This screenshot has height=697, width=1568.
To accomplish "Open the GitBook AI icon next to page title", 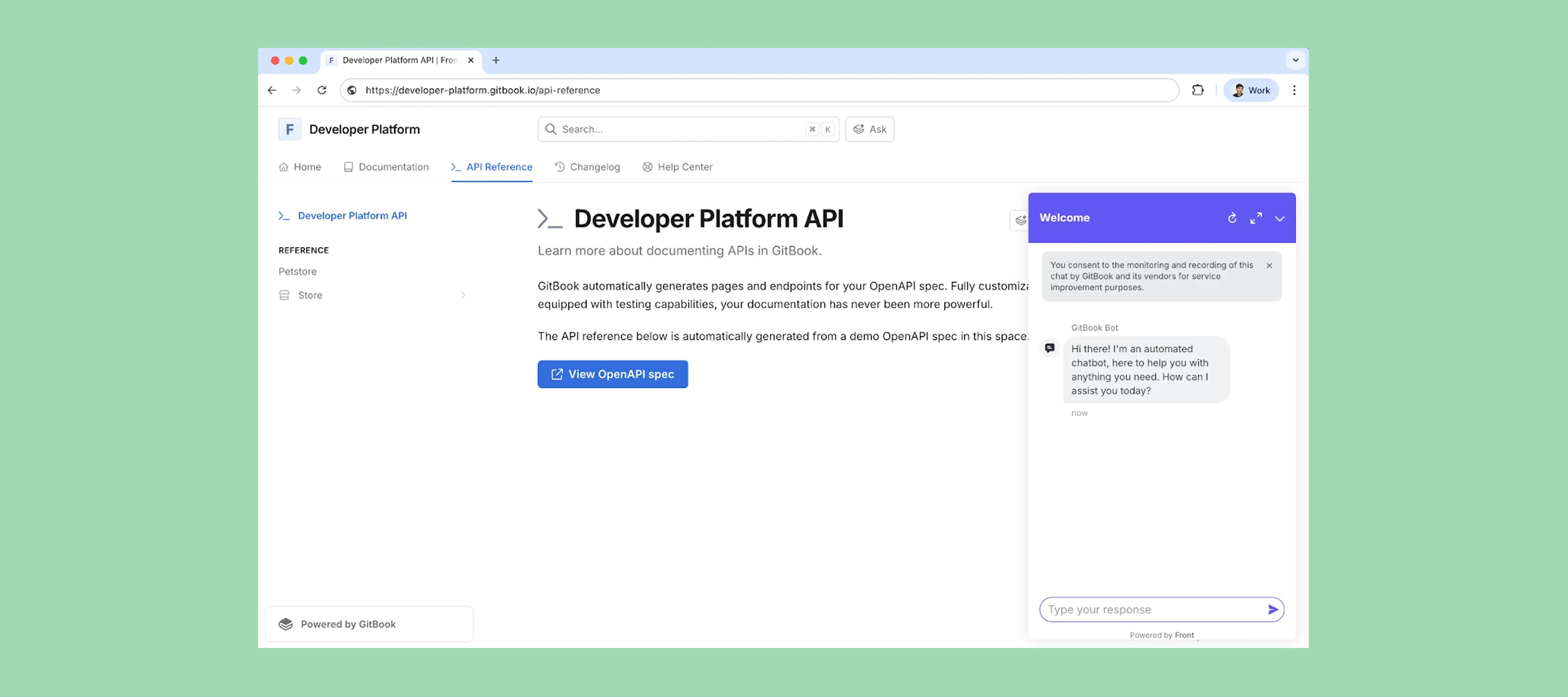I will 1020,221.
